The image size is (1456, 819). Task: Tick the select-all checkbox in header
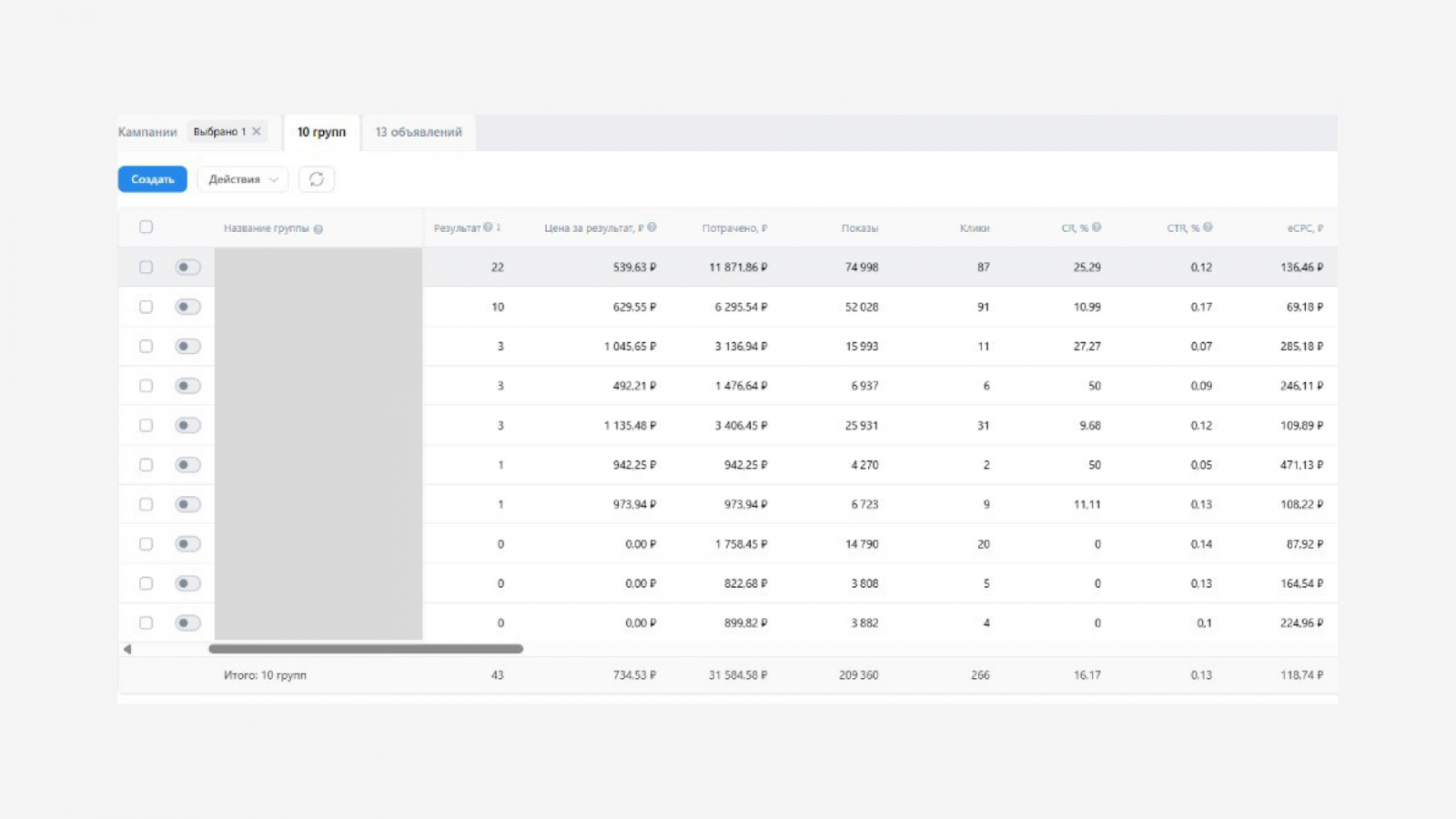point(146,227)
